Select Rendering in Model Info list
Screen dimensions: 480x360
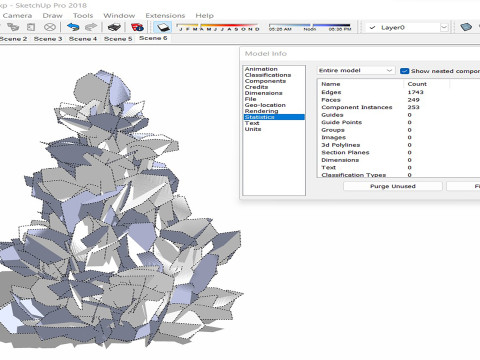(x=261, y=111)
